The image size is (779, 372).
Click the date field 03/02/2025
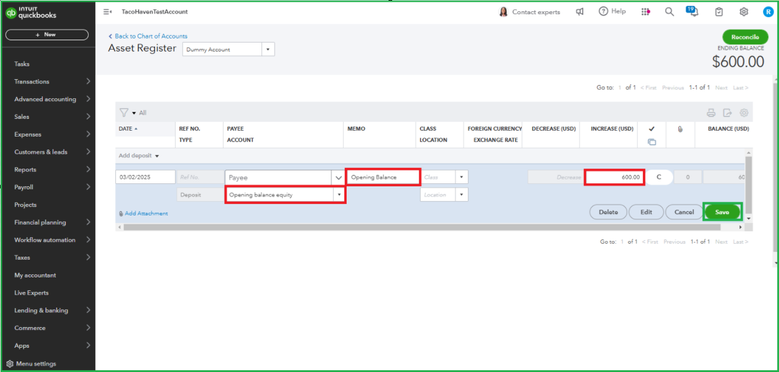click(x=145, y=177)
